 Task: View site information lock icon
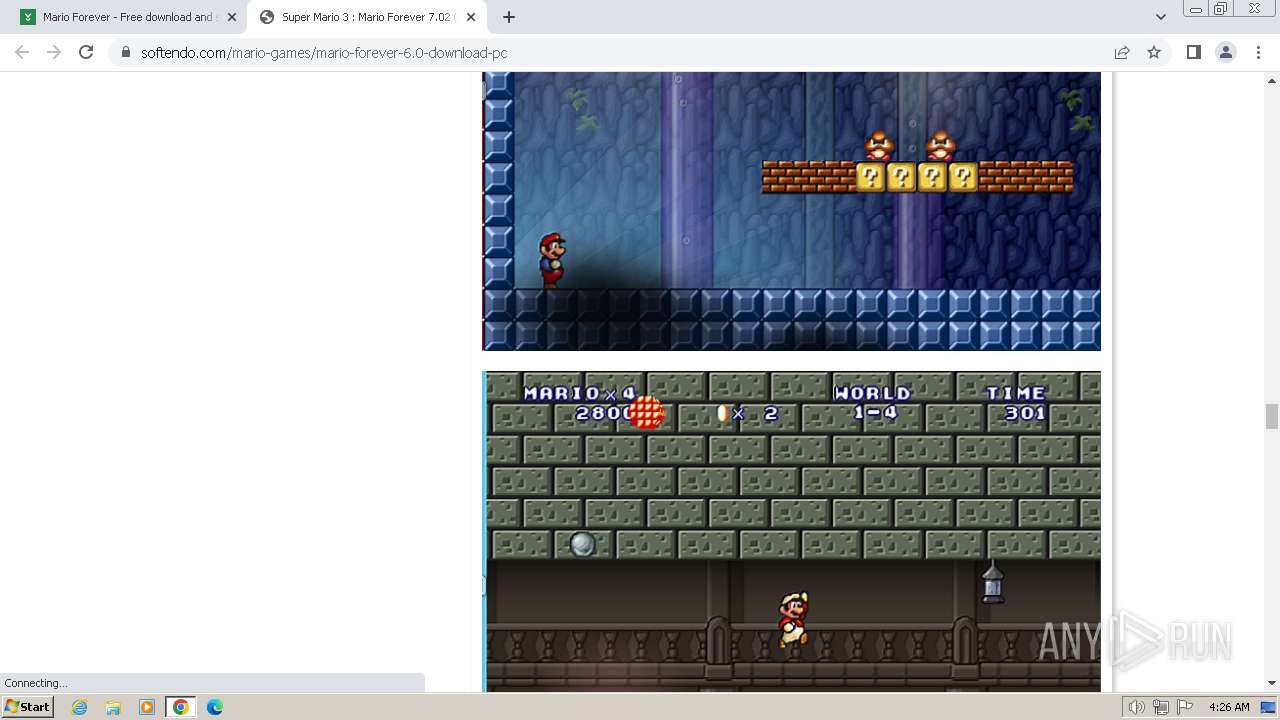coord(125,53)
